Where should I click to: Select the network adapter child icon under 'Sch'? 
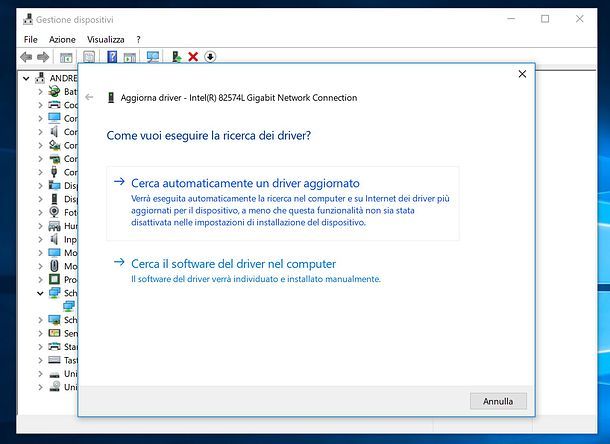(x=69, y=306)
